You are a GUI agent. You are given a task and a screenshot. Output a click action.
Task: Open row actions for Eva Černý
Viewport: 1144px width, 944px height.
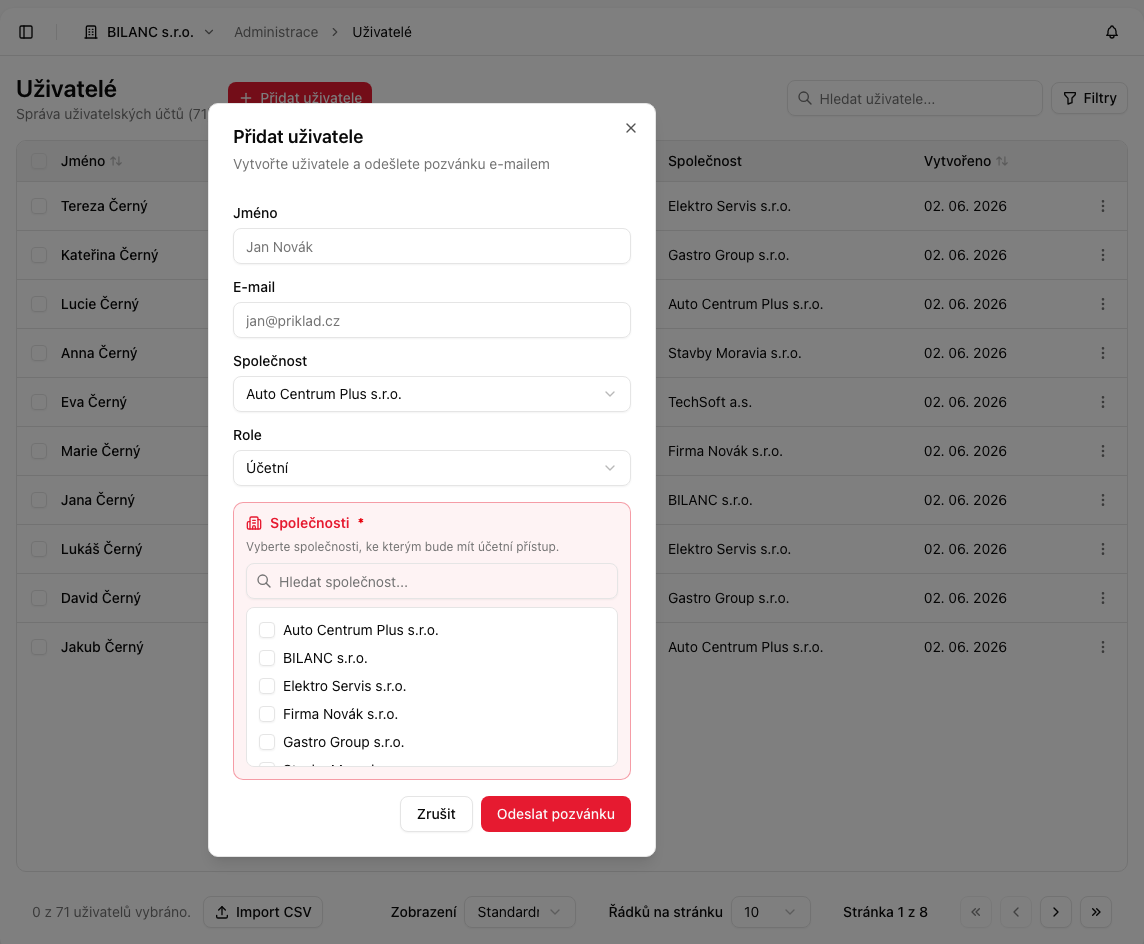[1102, 402]
